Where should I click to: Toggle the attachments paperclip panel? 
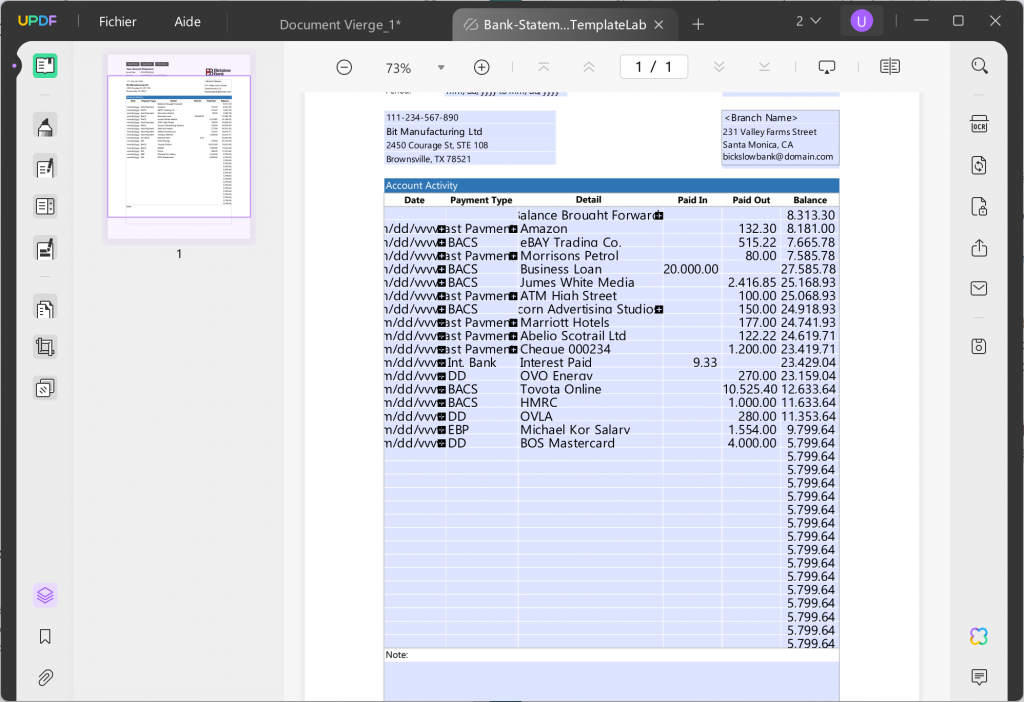tap(45, 678)
